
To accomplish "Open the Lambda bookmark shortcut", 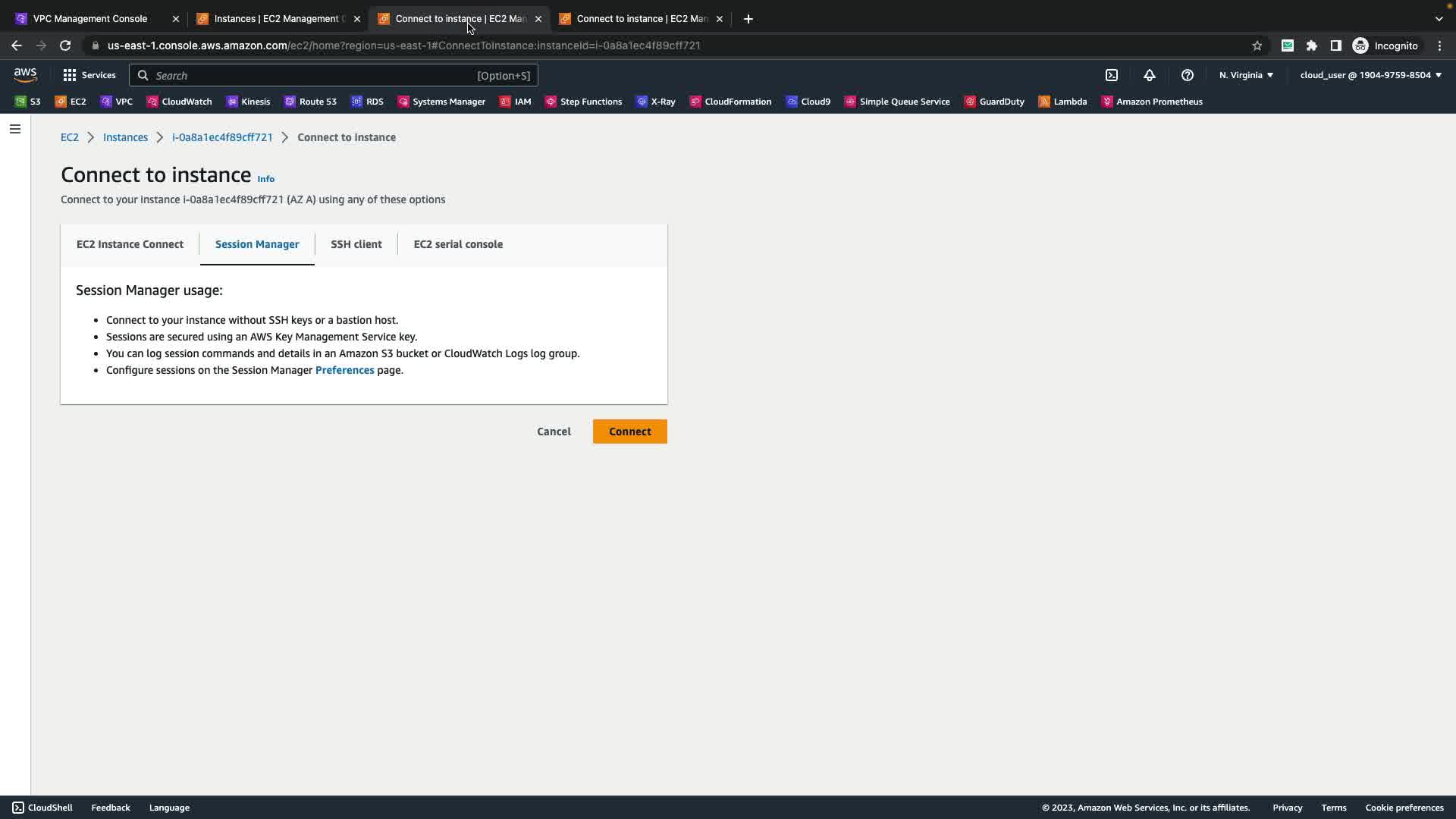I will pyautogui.click(x=1062, y=102).
